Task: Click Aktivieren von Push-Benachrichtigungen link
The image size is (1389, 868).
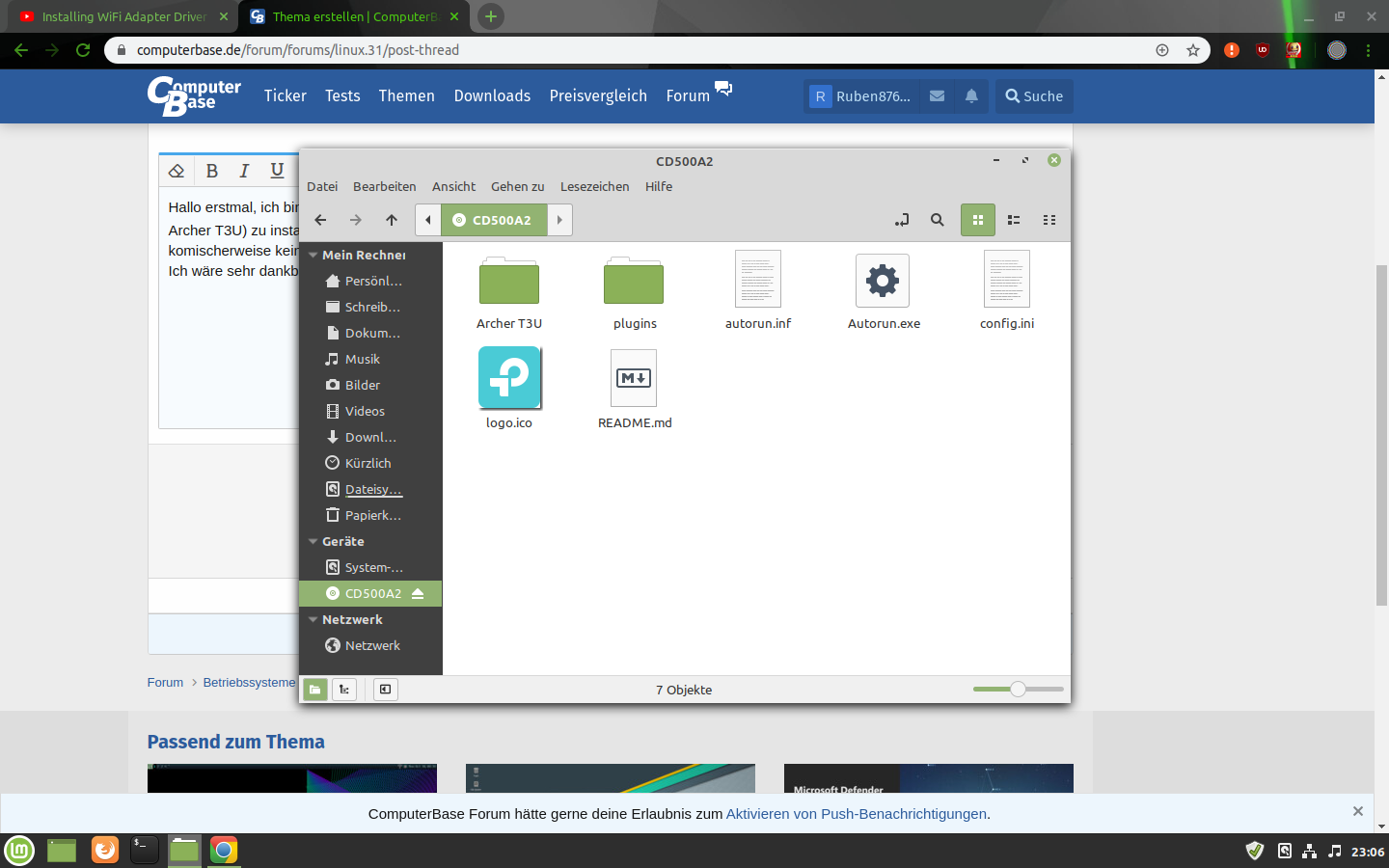Action: pyautogui.click(x=857, y=814)
